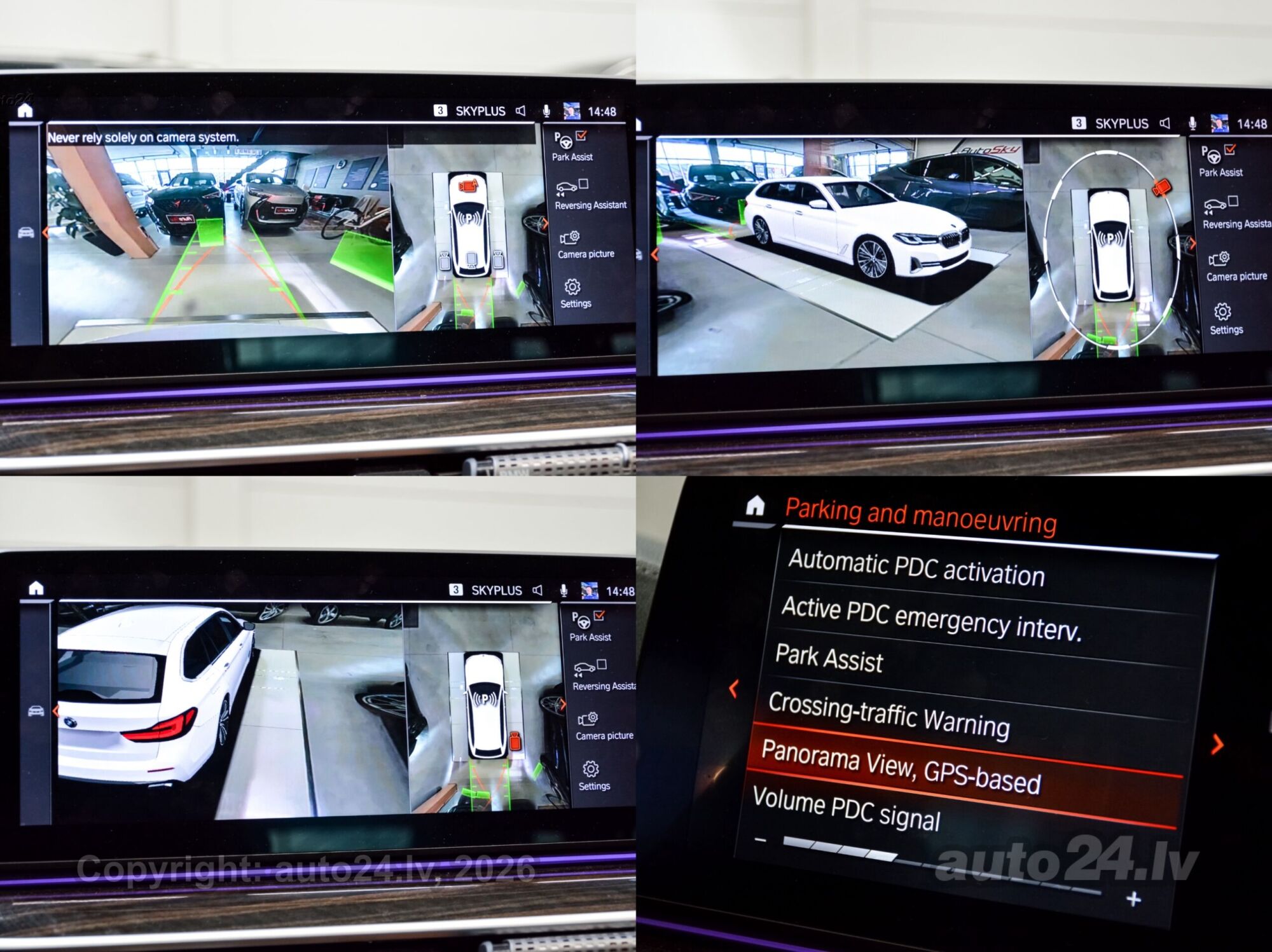Tap top-view car thumbnail inside the orbit ring
This screenshot has width=1272, height=952.
(x=1111, y=244)
